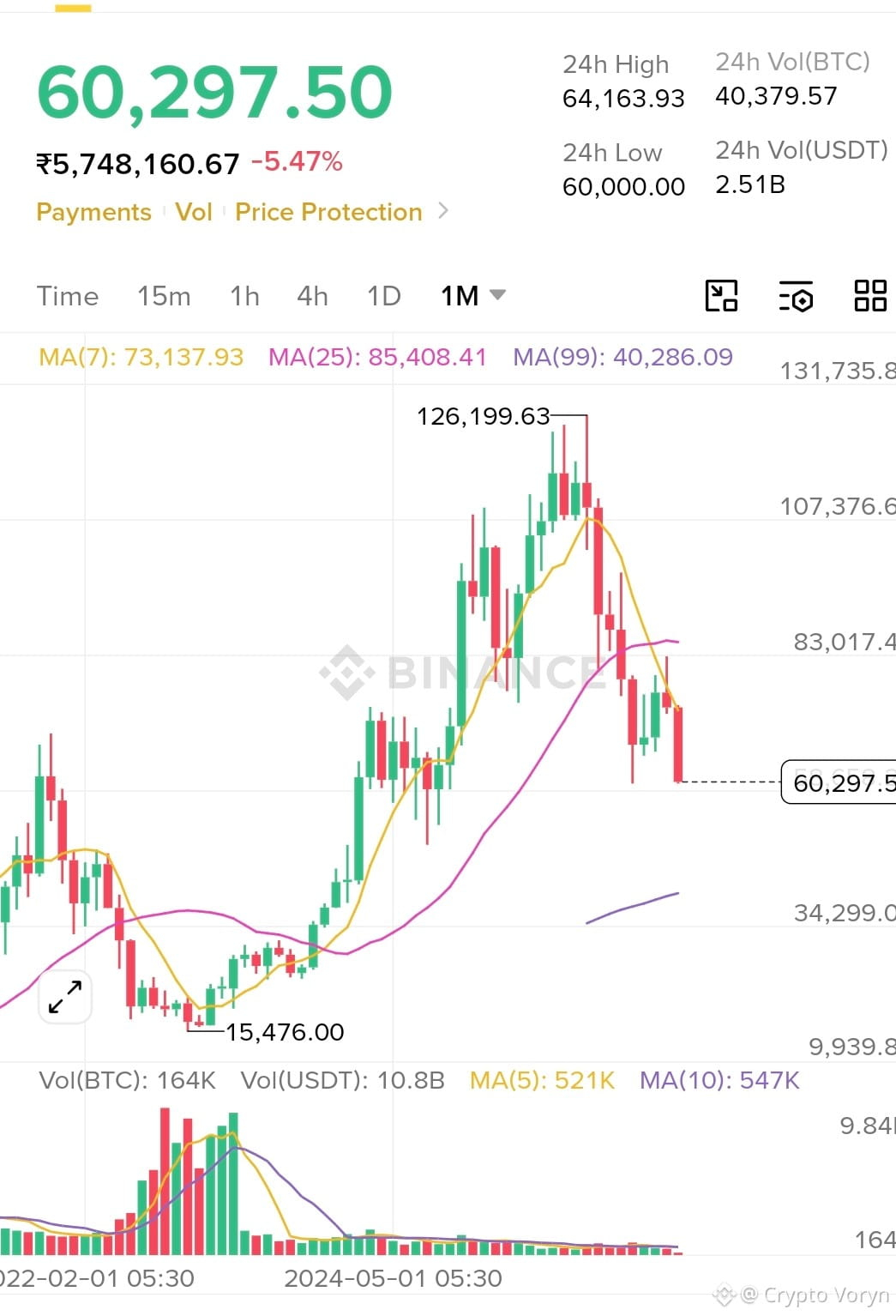The image size is (896, 1316).
Task: Tap the MA(99): 40,286.09 indicator label
Action: [x=622, y=357]
